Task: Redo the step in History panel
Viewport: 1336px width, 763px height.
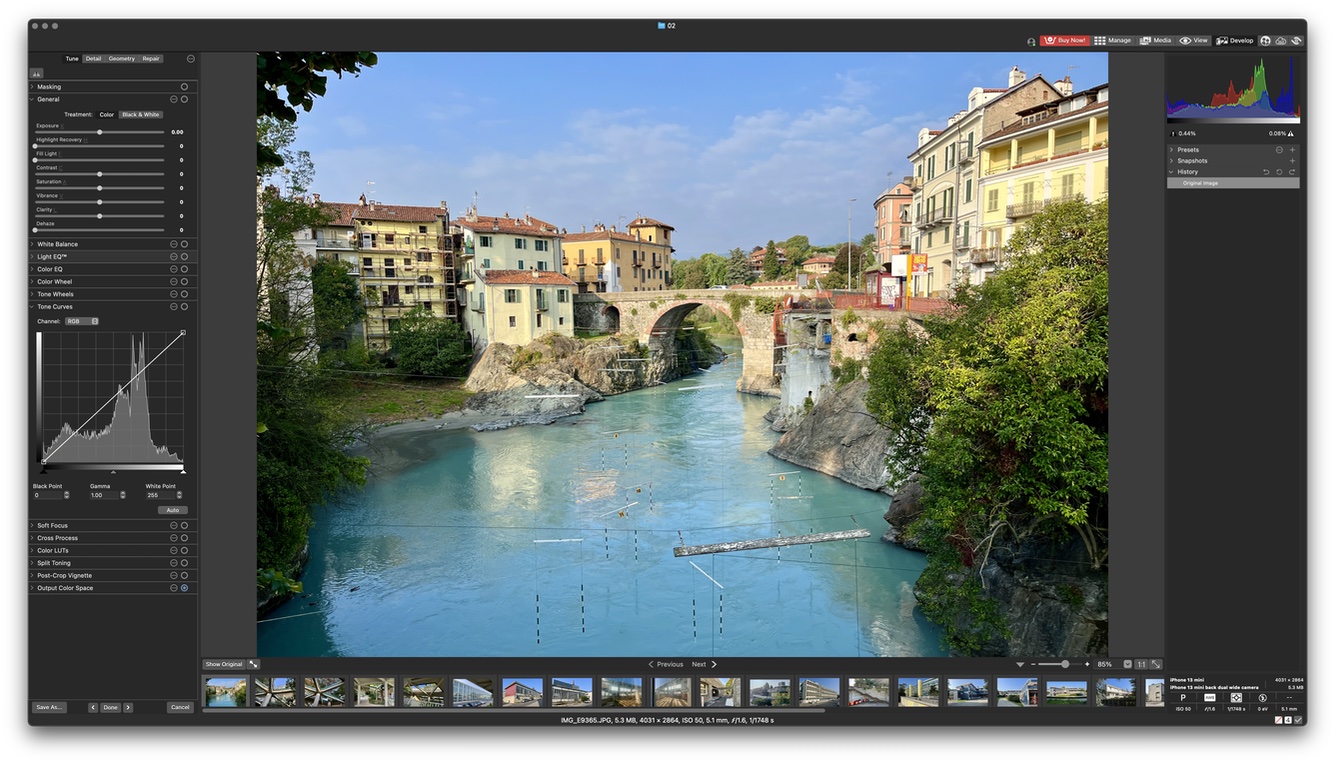Action: 1292,172
